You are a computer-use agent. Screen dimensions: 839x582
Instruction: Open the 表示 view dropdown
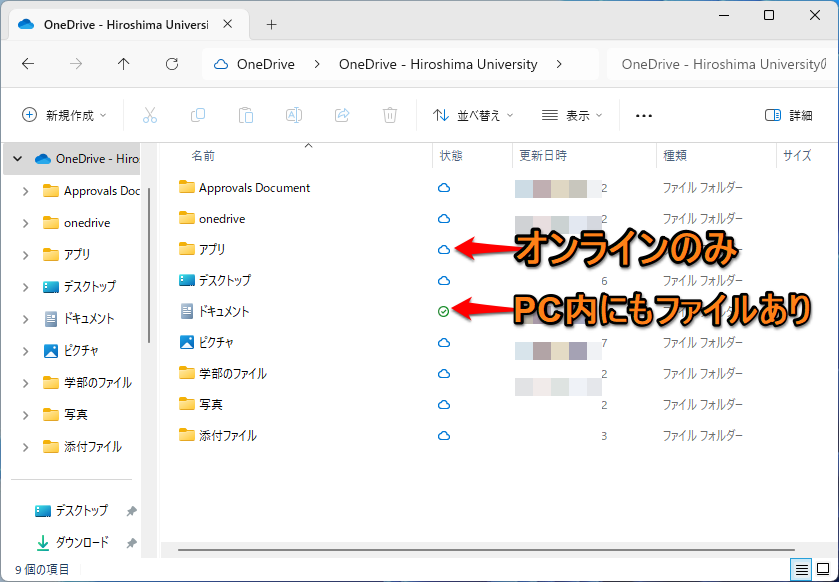(572, 115)
